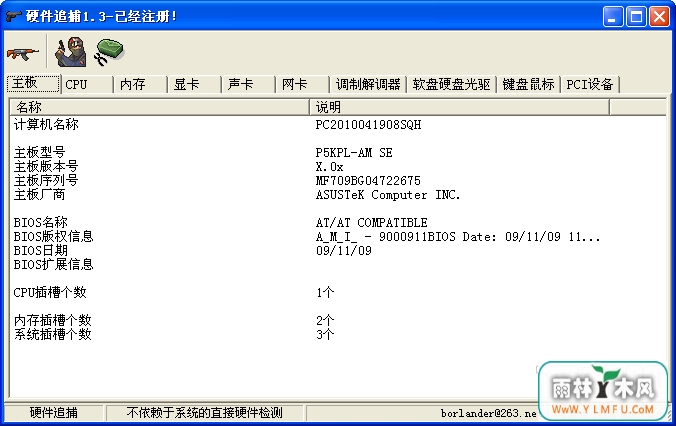Viewport: 676px width, 426px height.
Task: Select the 主板厂商 row label
Action: point(40,194)
